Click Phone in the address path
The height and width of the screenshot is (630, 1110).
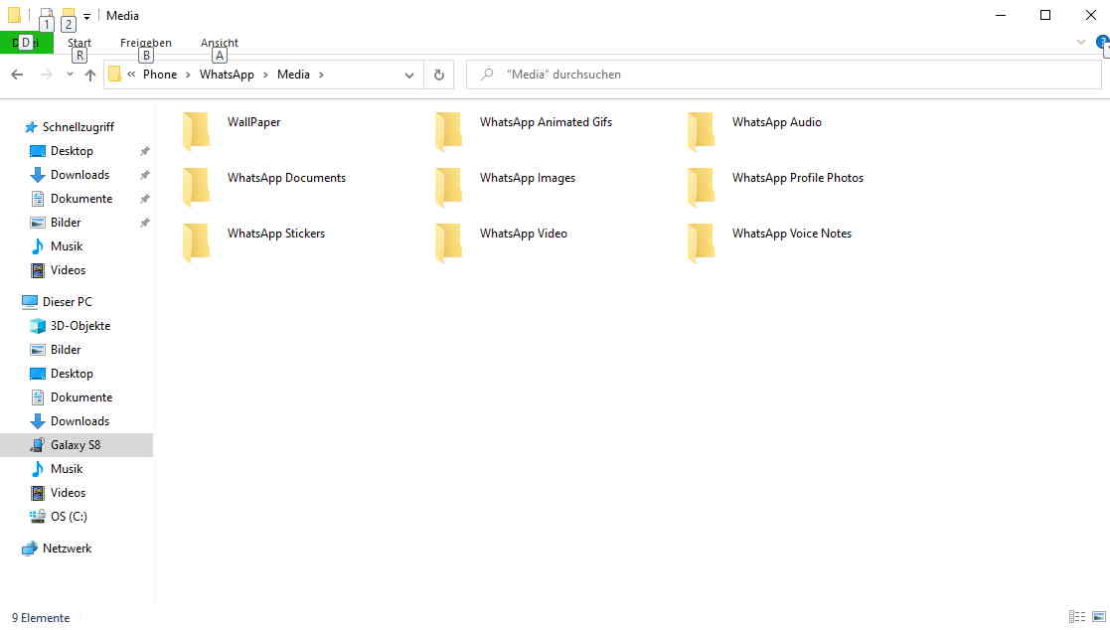click(x=160, y=74)
